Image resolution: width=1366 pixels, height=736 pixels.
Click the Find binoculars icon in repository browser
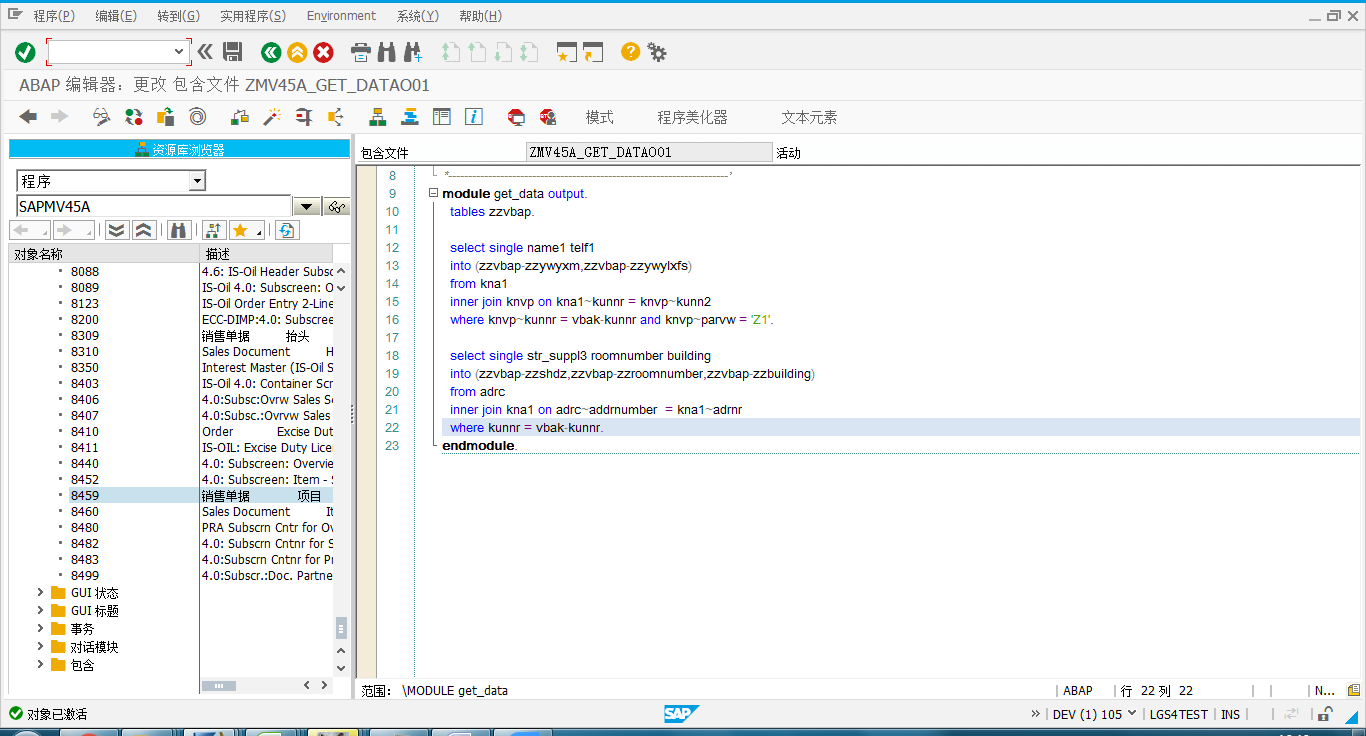click(x=179, y=230)
